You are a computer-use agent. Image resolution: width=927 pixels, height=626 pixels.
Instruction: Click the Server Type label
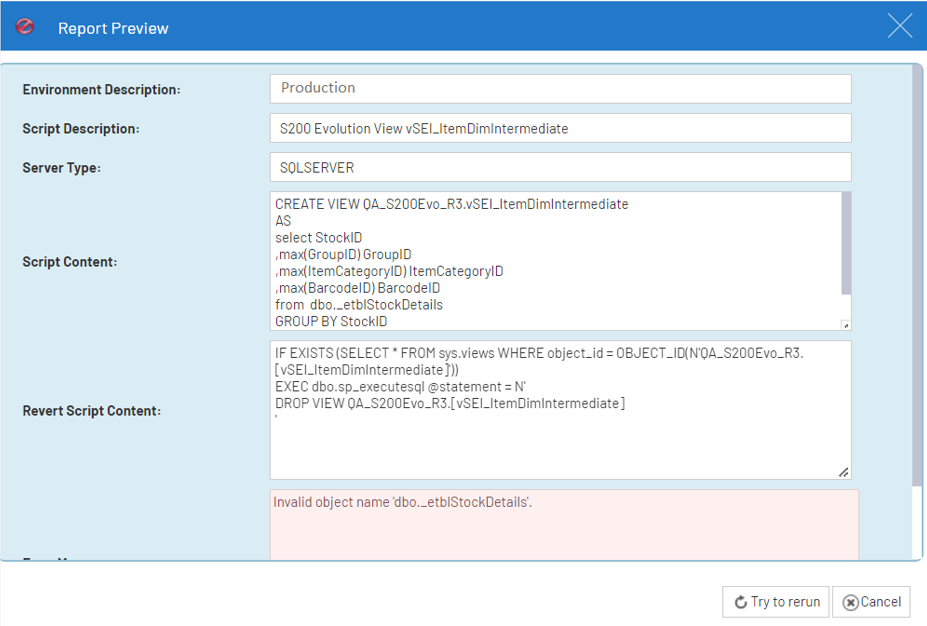tap(61, 168)
